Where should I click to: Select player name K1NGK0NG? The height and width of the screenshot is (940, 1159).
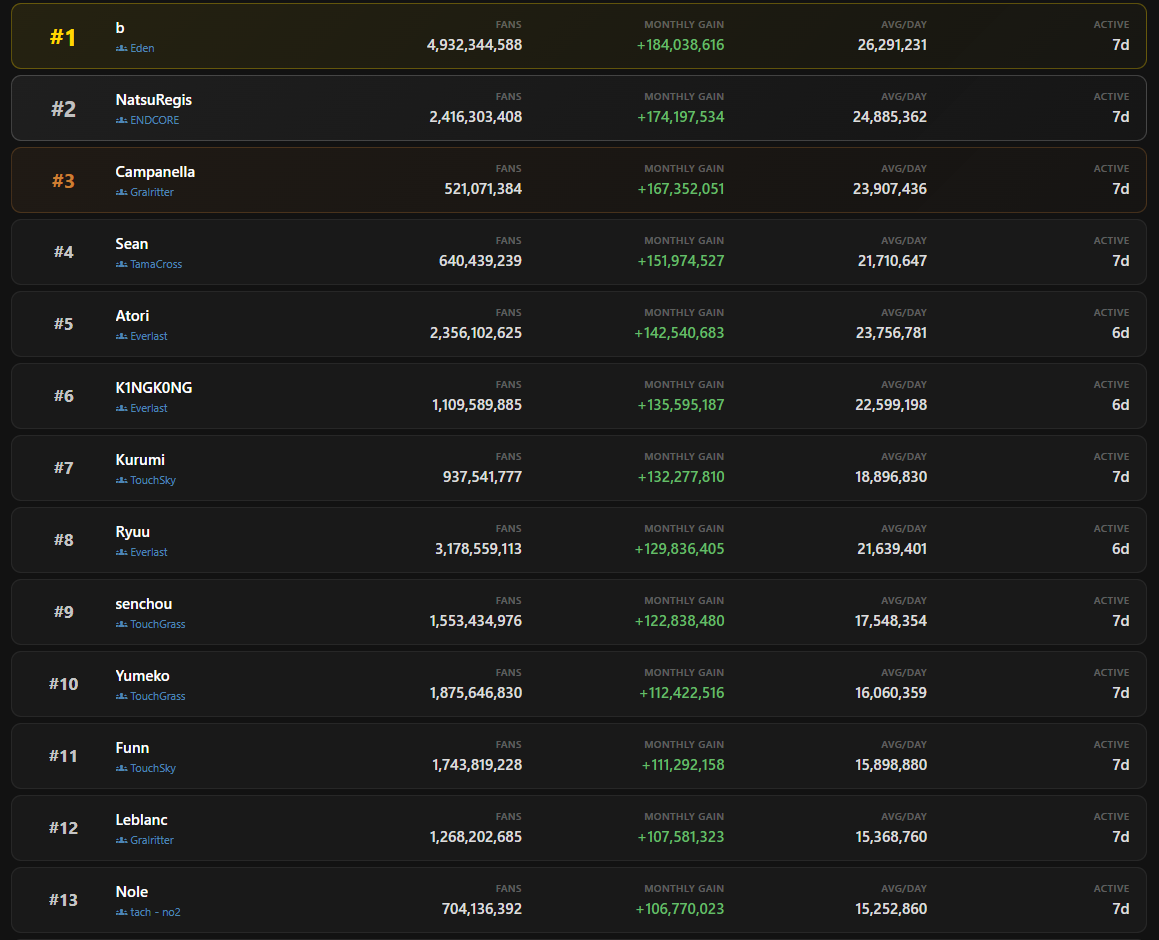[154, 388]
